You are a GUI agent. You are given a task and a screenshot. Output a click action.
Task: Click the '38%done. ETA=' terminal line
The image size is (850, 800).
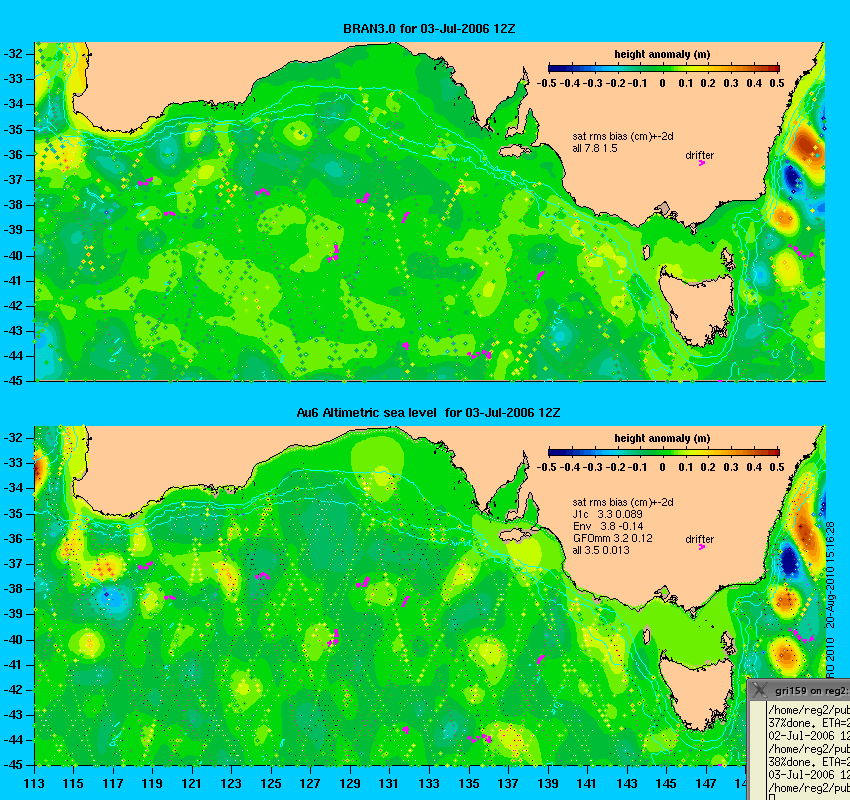809,762
